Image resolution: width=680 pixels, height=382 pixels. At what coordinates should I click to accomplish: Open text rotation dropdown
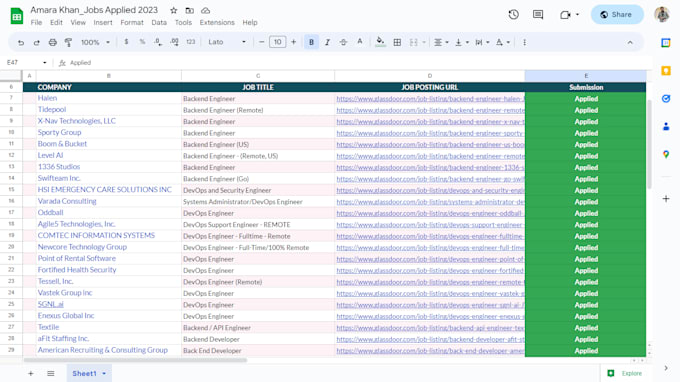point(503,42)
